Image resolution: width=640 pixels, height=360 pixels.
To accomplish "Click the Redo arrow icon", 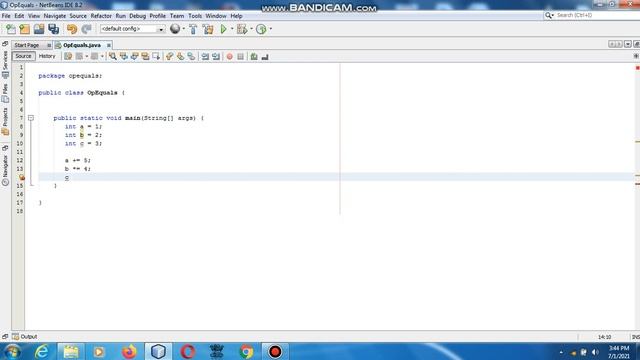I will point(86,29).
